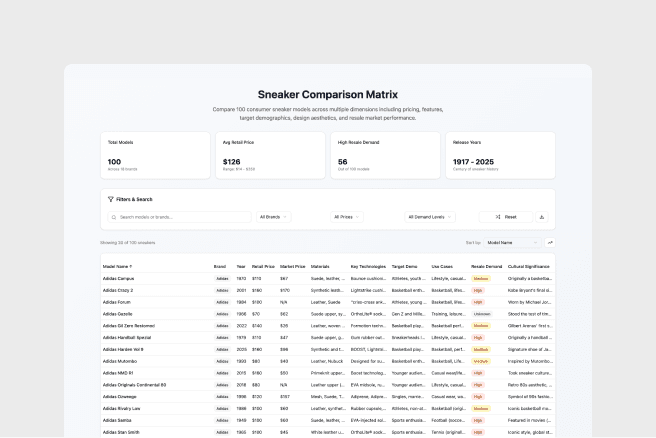Click the Key Technologies column header

click(x=368, y=266)
